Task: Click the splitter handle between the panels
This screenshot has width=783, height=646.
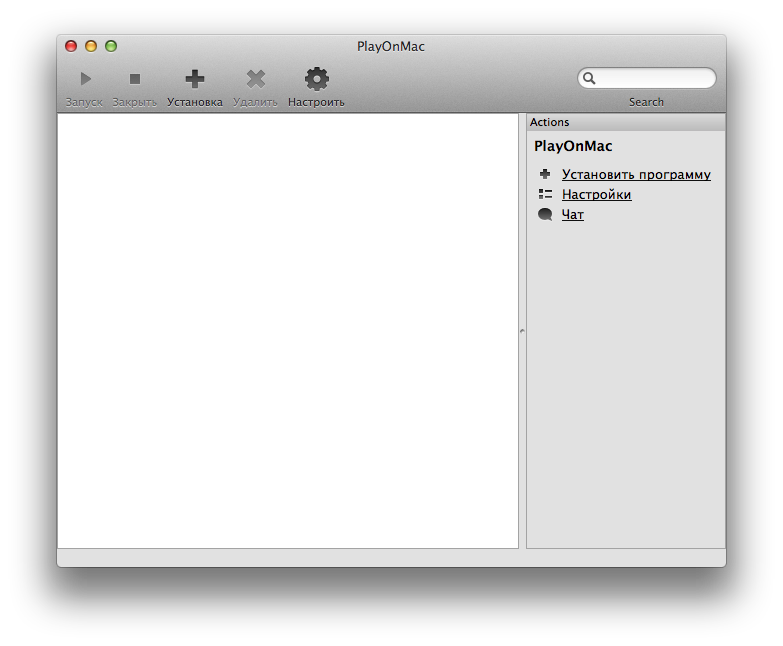Action: 522,330
